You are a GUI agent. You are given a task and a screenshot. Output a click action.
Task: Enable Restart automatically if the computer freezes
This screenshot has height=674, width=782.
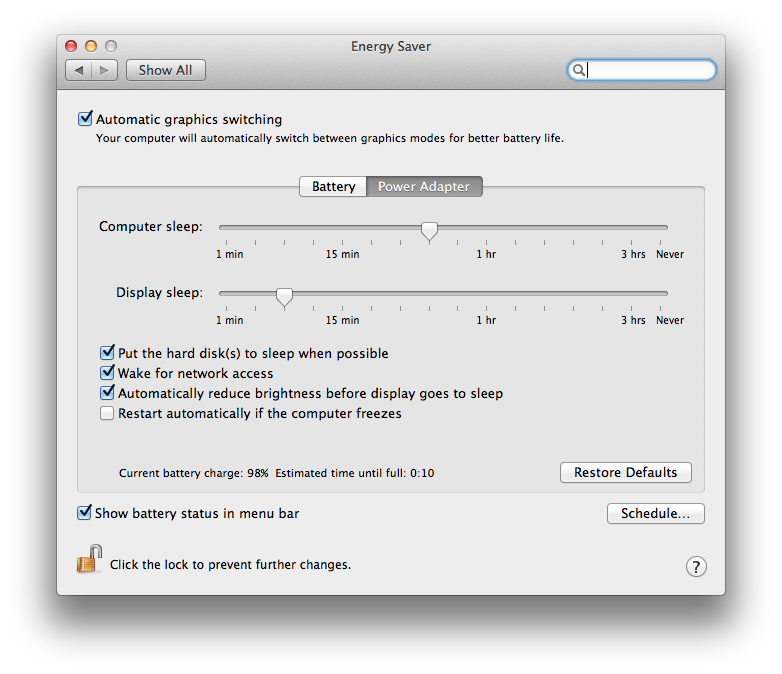tap(107, 413)
